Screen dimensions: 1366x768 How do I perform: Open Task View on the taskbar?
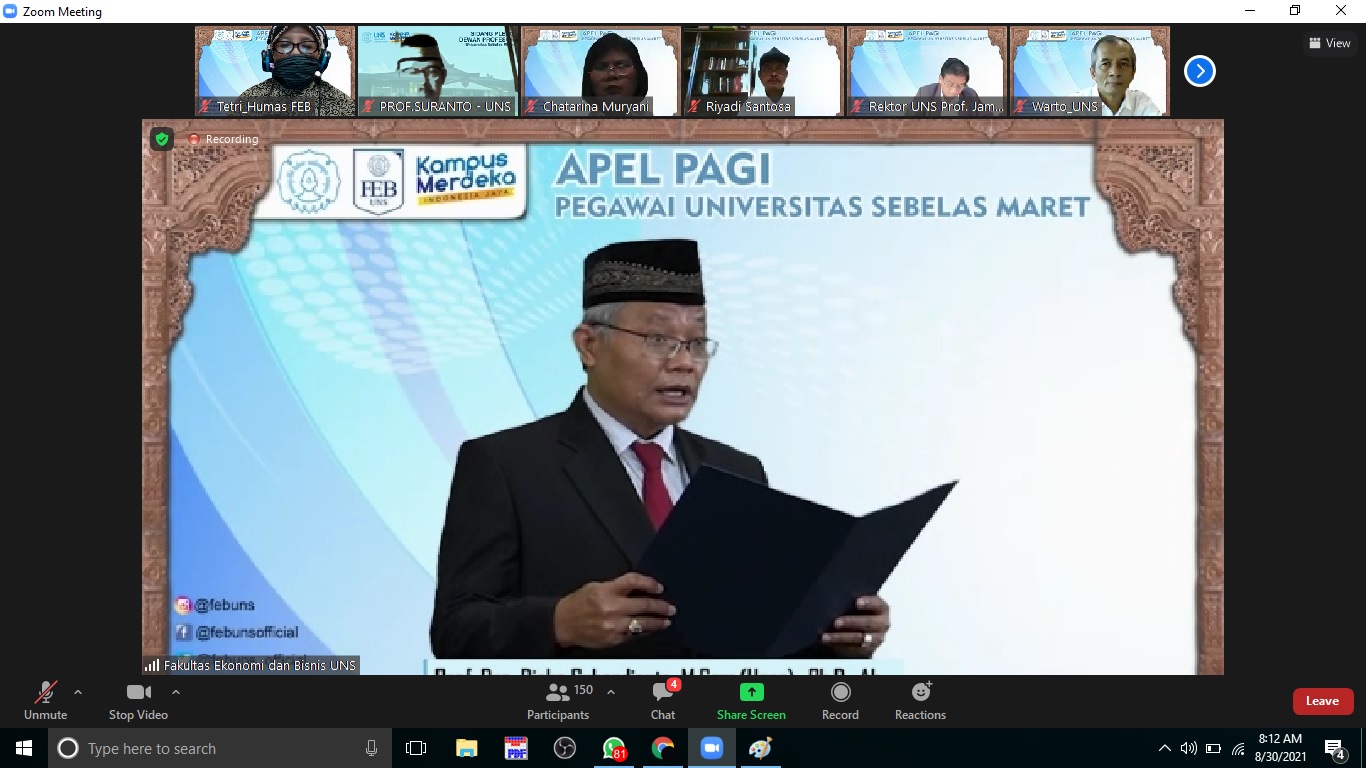click(x=416, y=748)
